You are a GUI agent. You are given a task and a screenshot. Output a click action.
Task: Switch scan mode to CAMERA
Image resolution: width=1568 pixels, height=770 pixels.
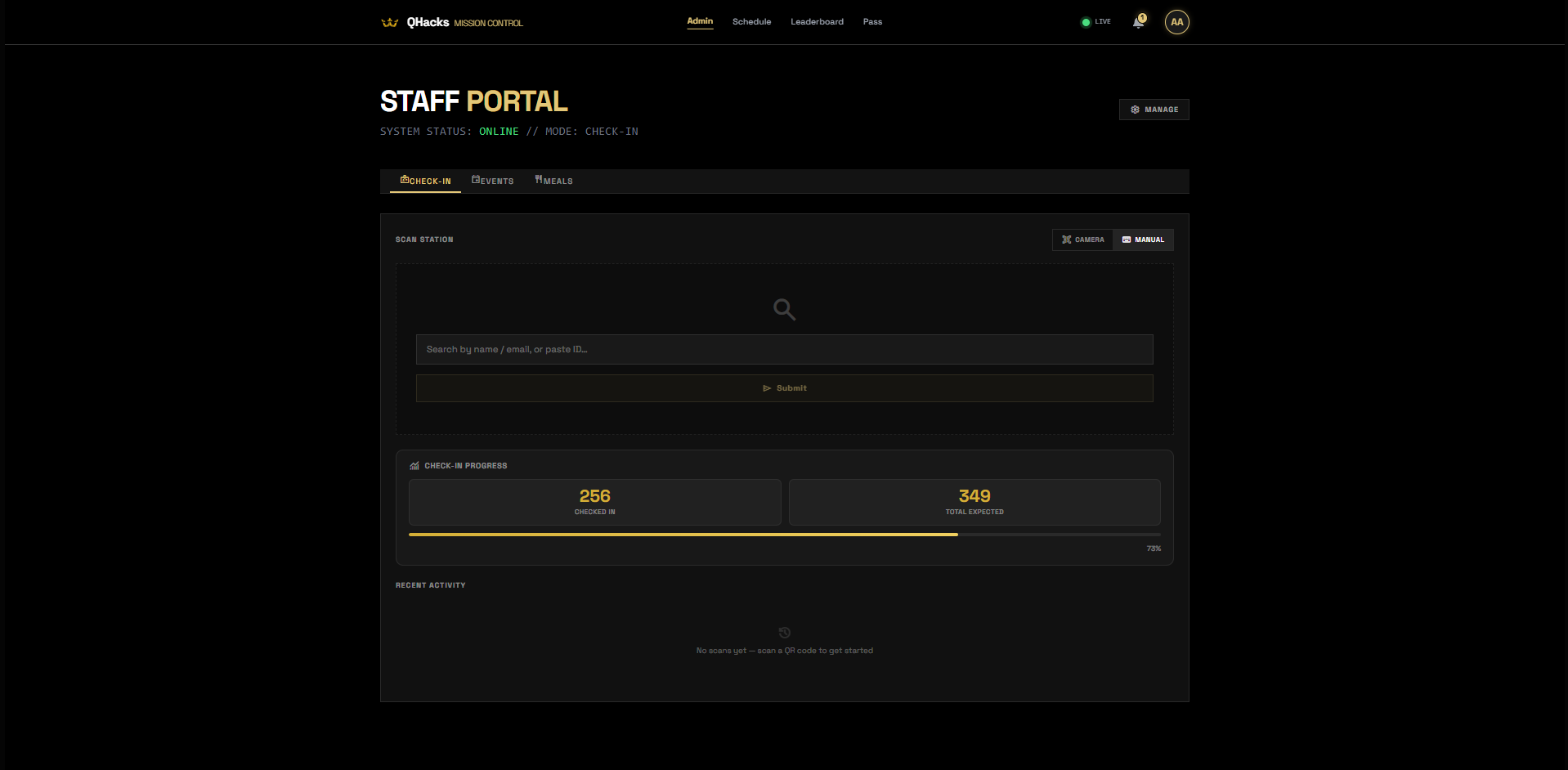coord(1083,240)
